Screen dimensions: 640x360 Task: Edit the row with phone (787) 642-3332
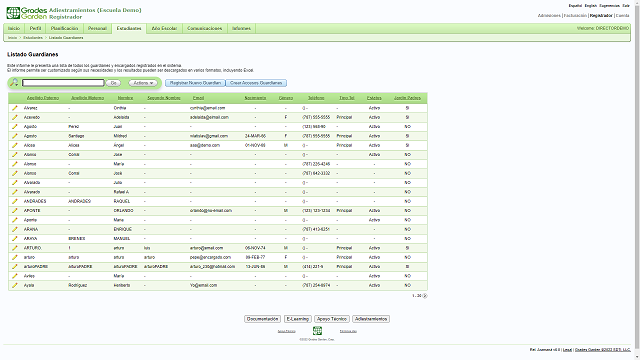[15, 173]
